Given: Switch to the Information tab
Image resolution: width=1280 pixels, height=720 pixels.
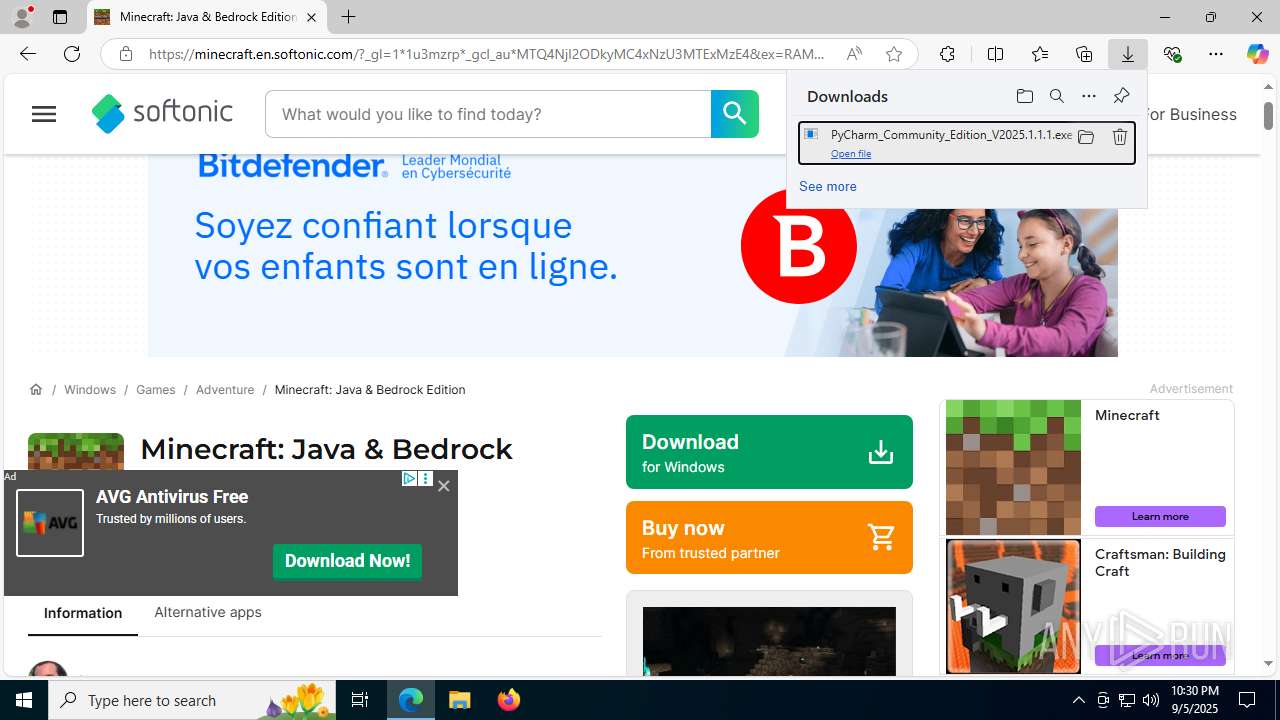Looking at the screenshot, I should pos(83,613).
